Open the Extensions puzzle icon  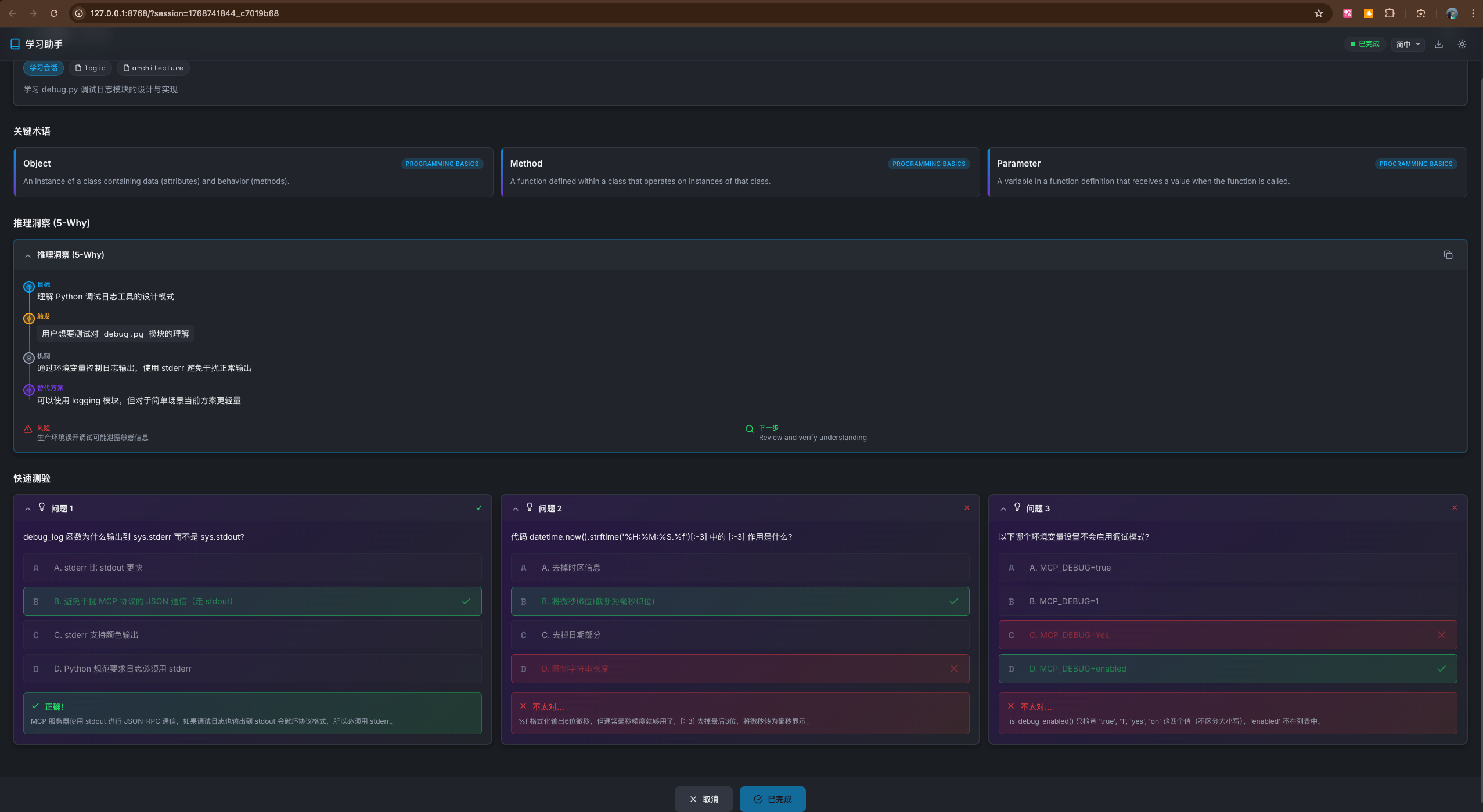click(x=1390, y=13)
